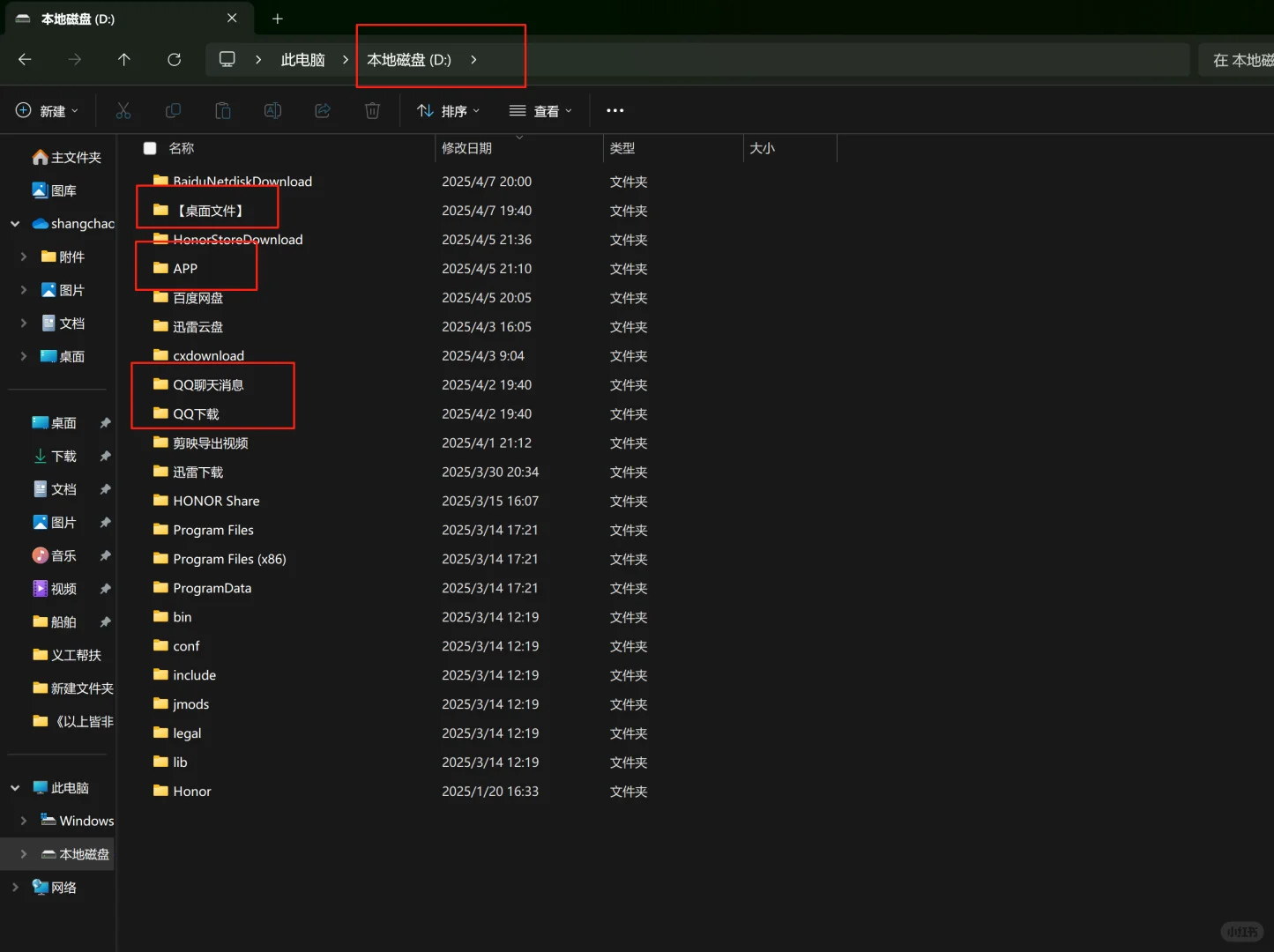Click the folder icon of APP
The image size is (1274, 952).
(160, 268)
